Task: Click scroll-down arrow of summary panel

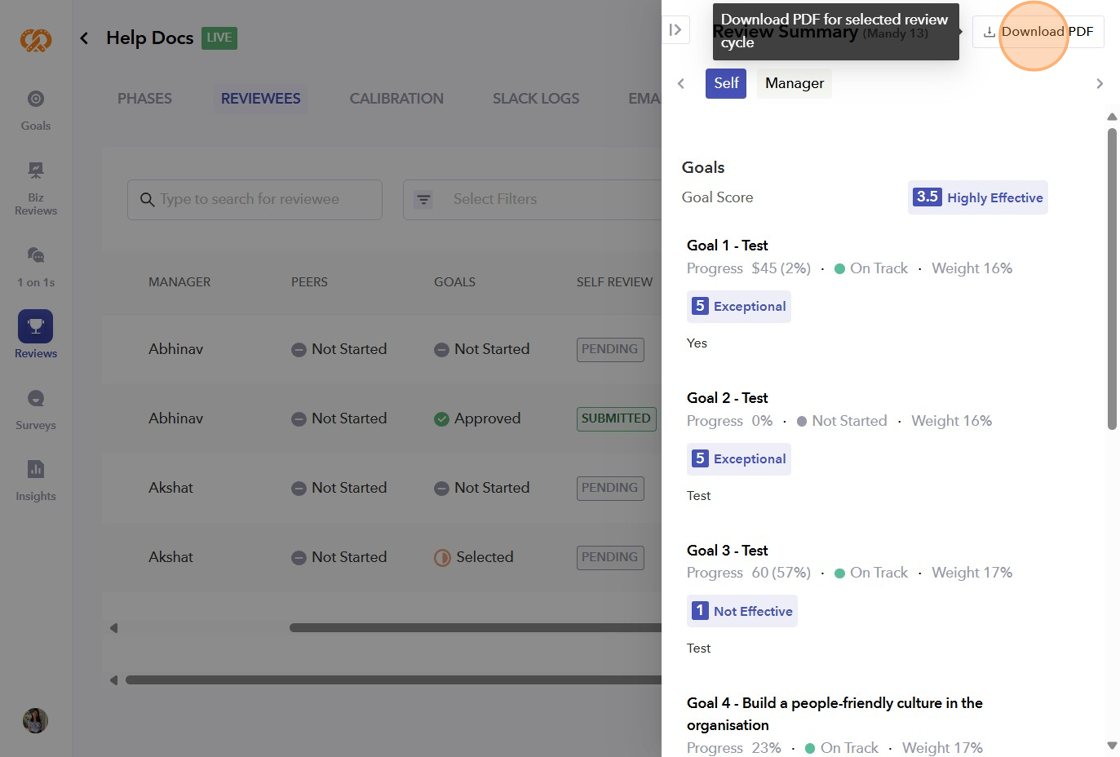Action: (1112, 746)
